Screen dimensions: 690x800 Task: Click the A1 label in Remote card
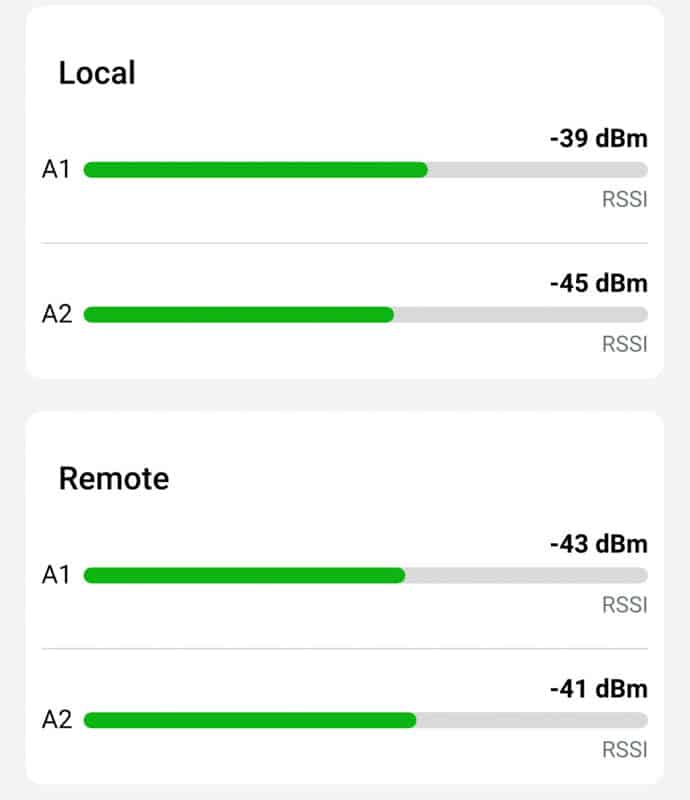pos(56,575)
